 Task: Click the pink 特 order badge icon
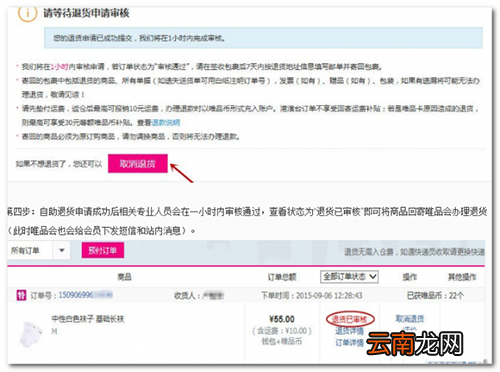(21, 295)
